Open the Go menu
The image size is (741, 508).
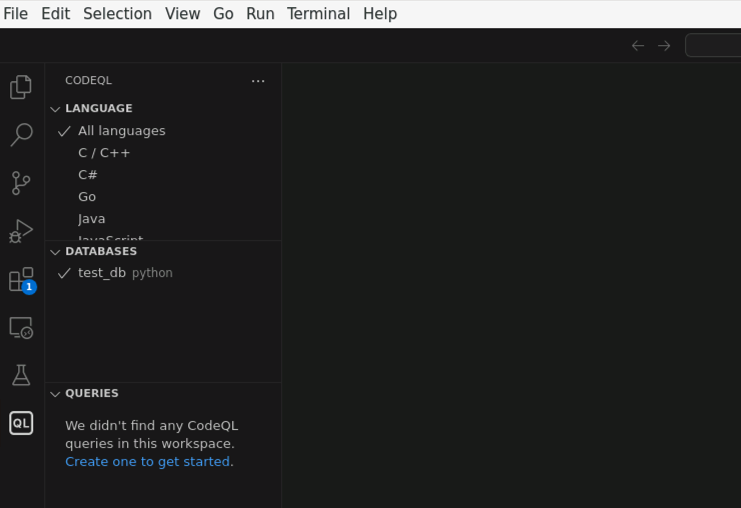tap(223, 14)
